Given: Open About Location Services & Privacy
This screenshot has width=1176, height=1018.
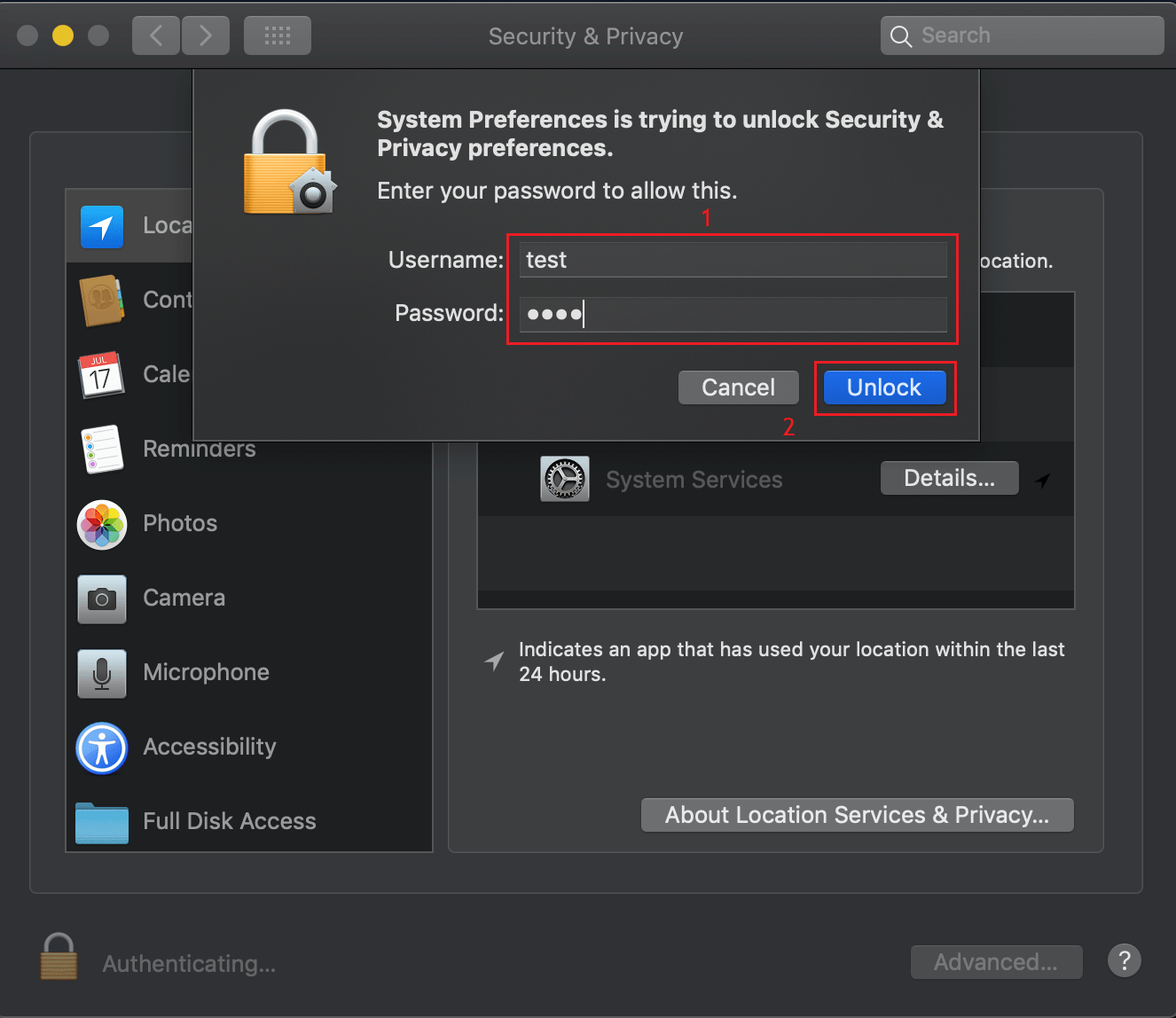Looking at the screenshot, I should tap(857, 814).
